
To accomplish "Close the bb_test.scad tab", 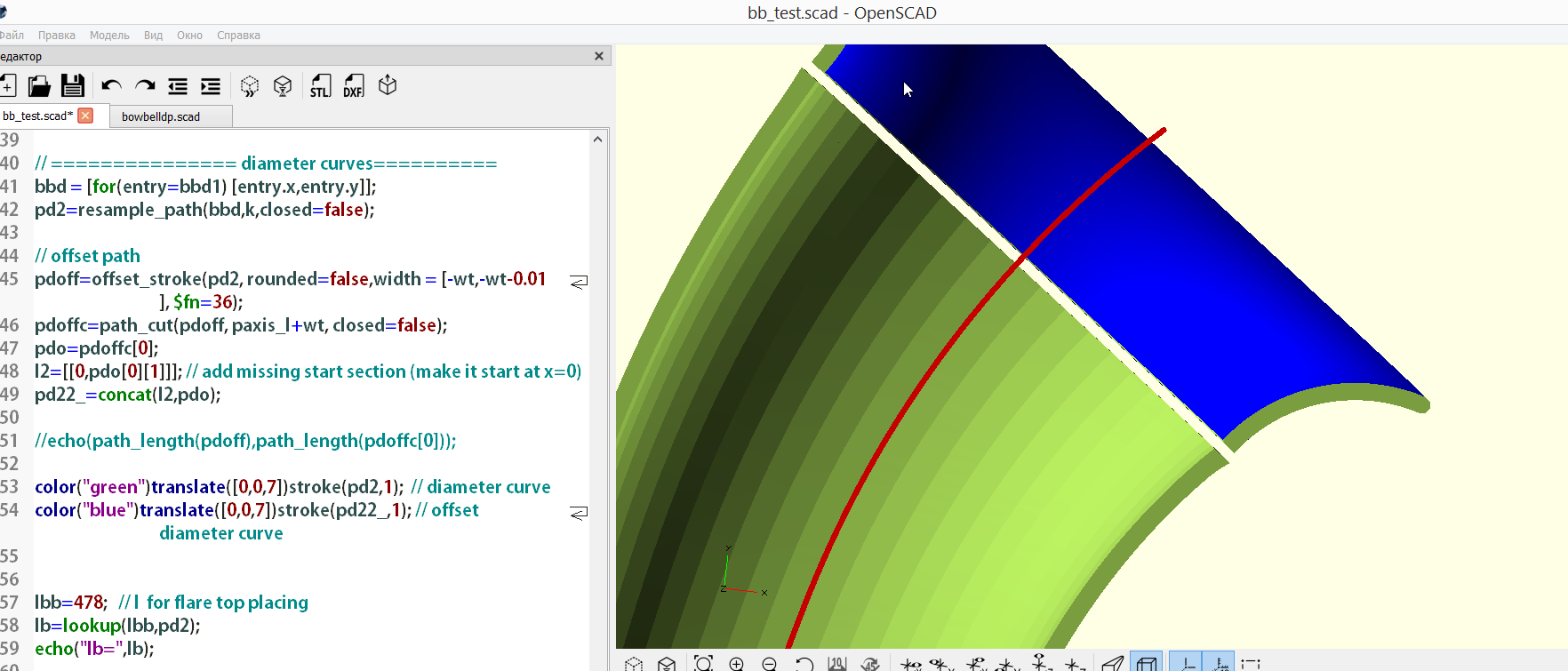I will click(x=85, y=116).
